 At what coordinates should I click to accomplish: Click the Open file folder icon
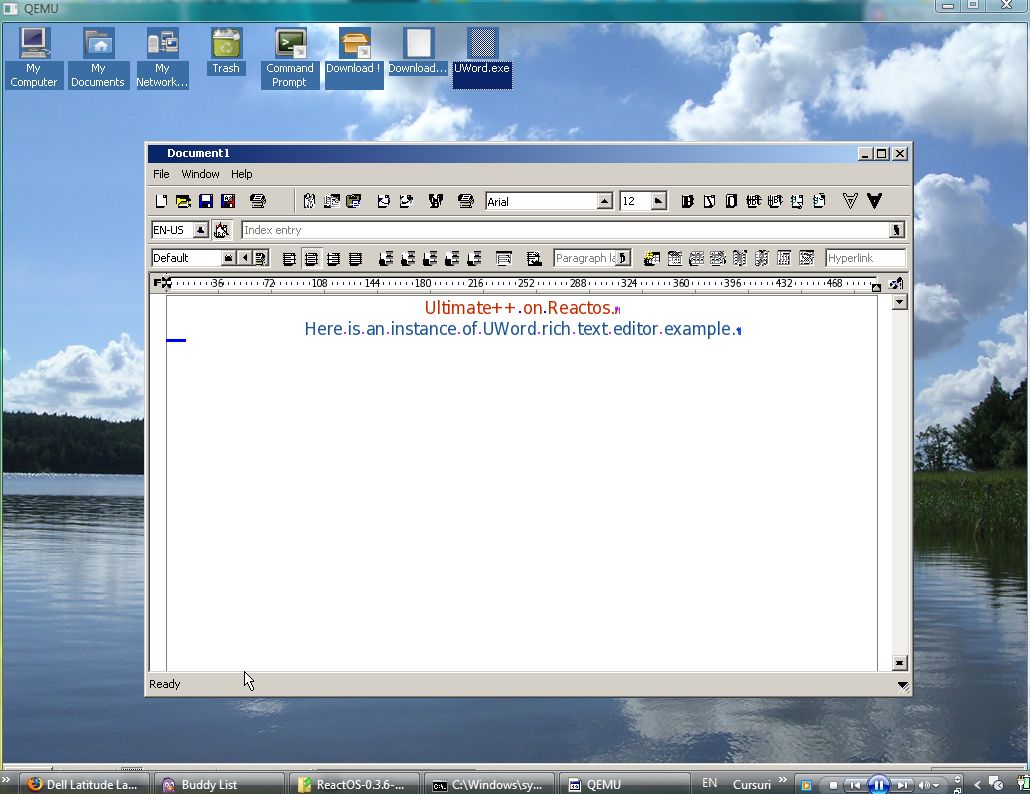tap(183, 201)
